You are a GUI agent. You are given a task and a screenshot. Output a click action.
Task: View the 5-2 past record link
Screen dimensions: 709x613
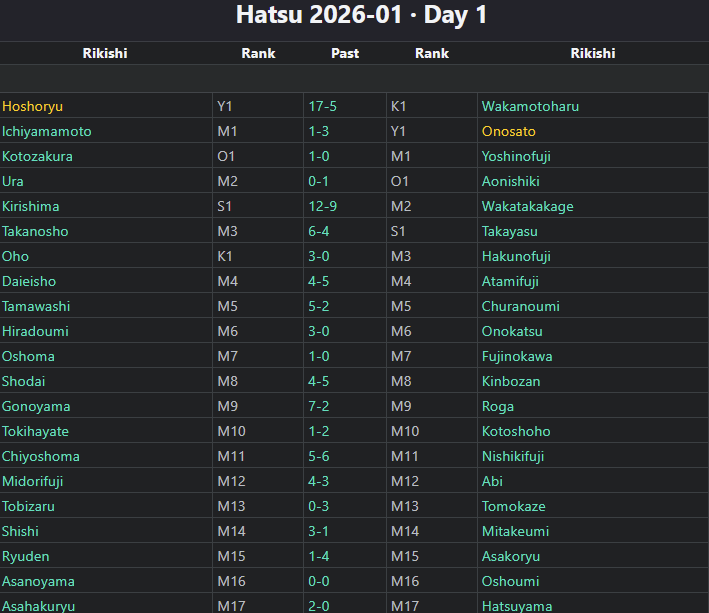pos(318,306)
